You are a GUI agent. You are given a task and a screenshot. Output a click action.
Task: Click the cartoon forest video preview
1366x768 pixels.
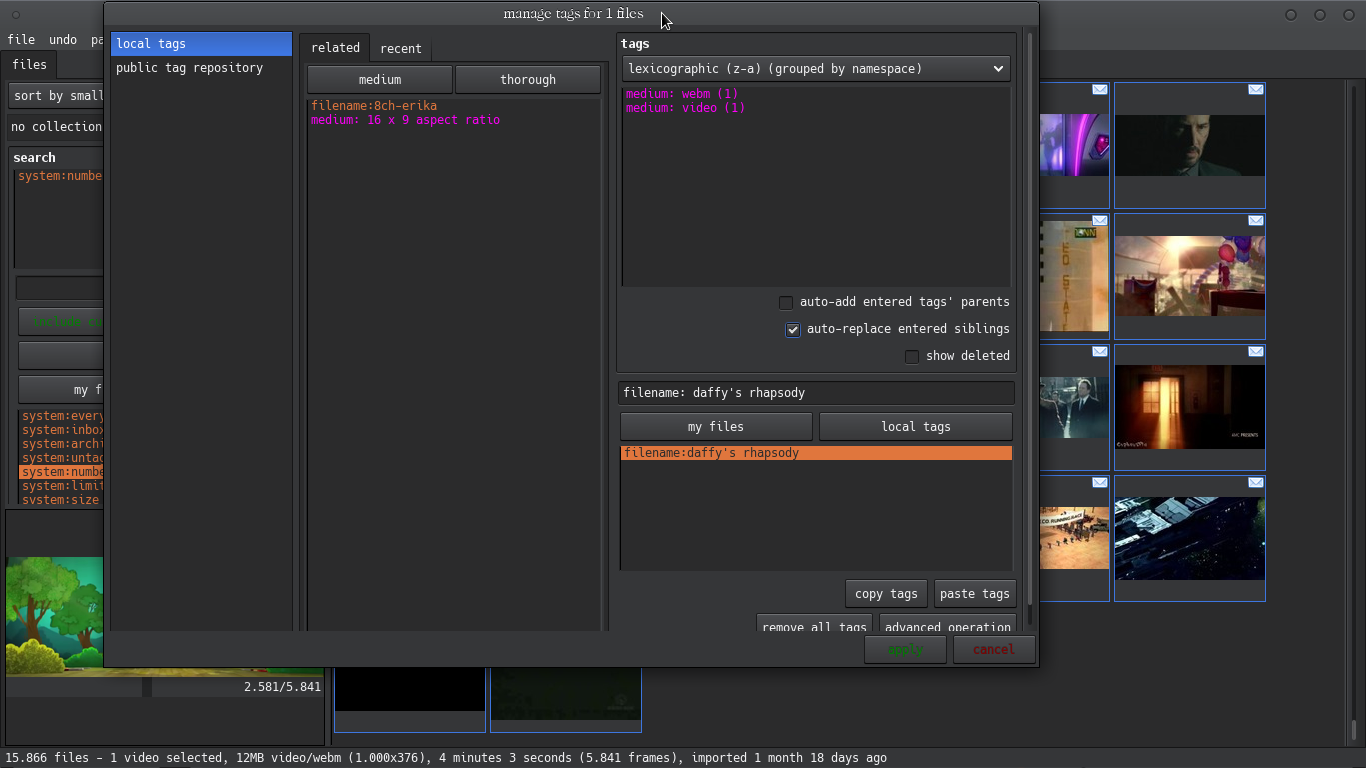click(55, 615)
